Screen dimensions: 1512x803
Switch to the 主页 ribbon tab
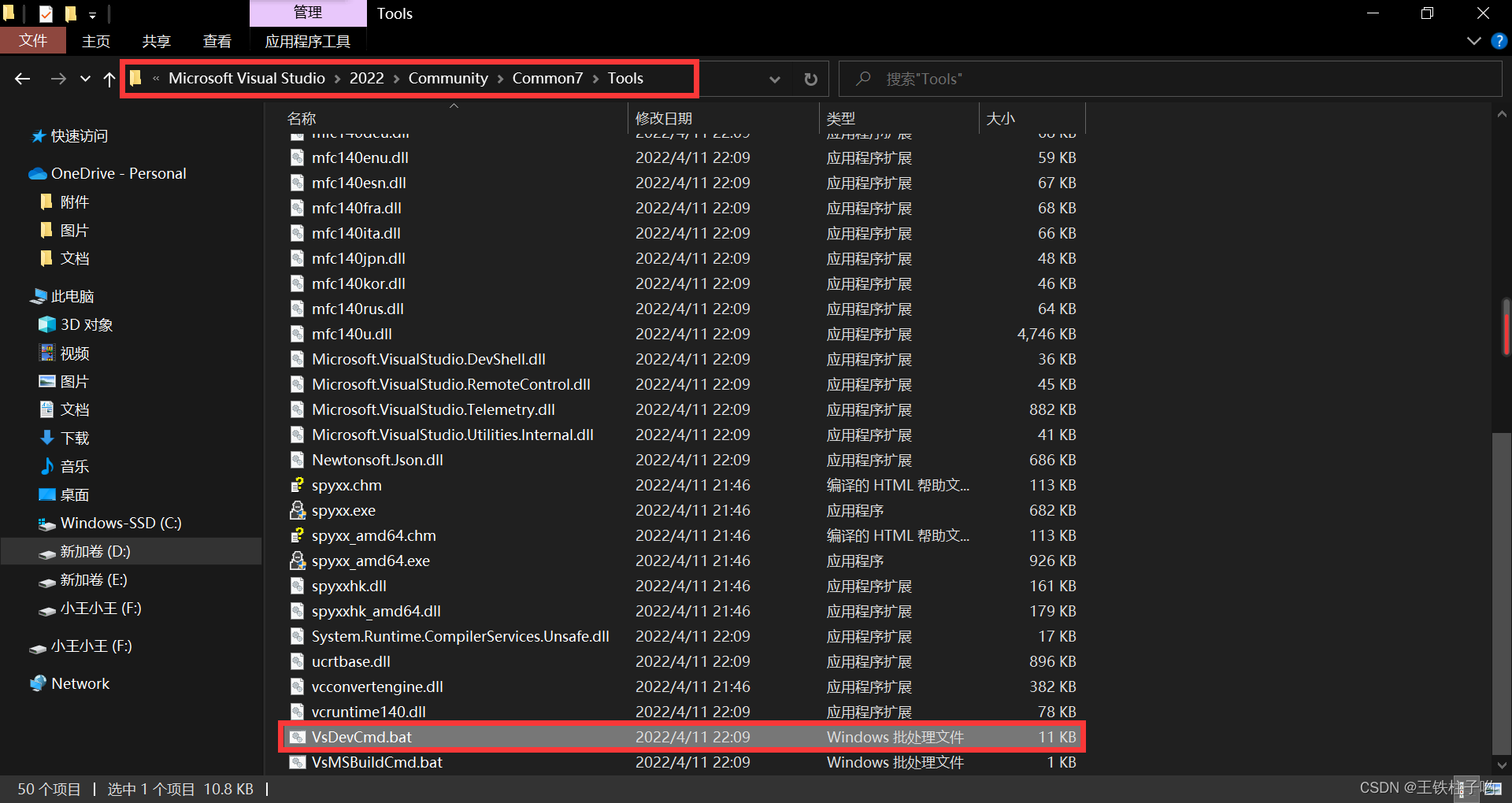(x=96, y=41)
